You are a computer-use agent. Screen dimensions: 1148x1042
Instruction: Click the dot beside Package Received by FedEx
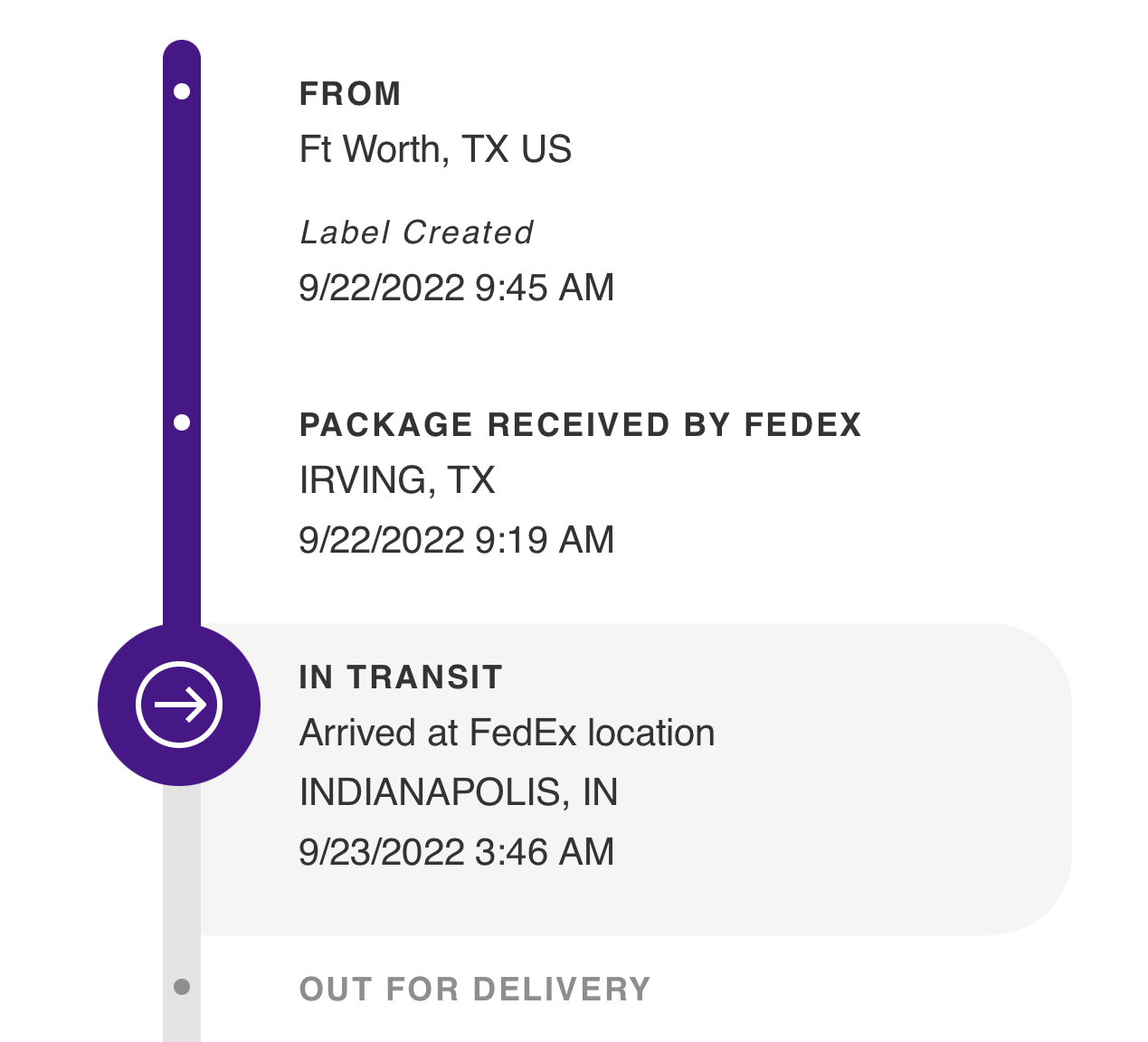click(182, 422)
